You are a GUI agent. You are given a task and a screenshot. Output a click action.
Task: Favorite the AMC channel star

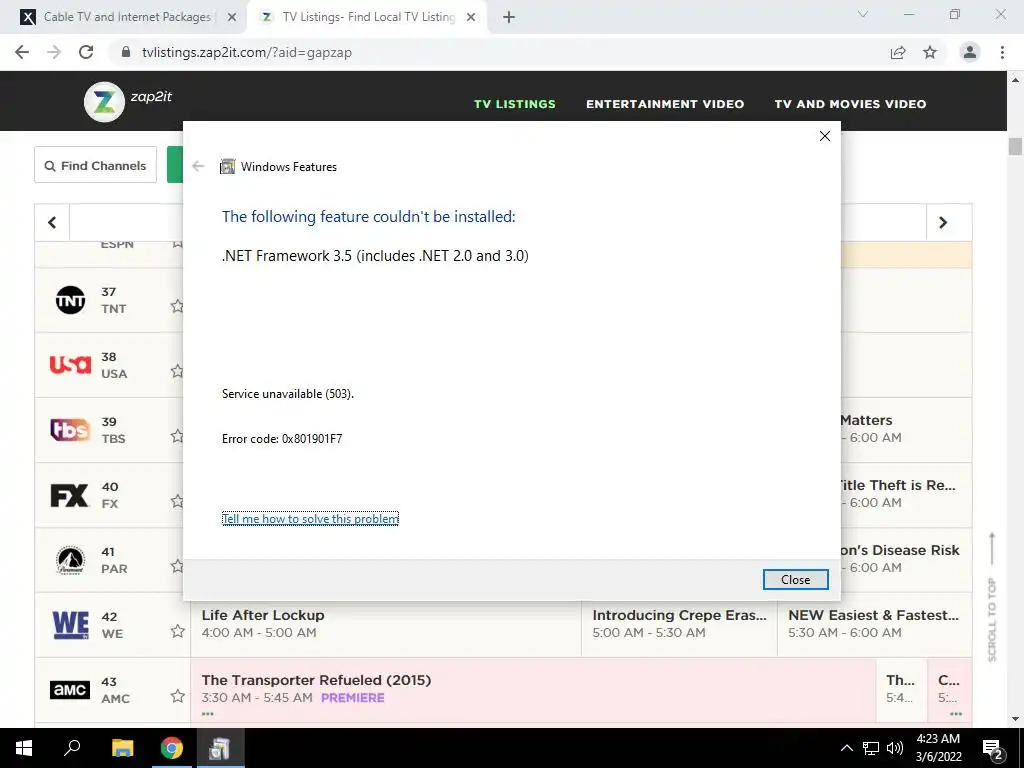pos(177,696)
